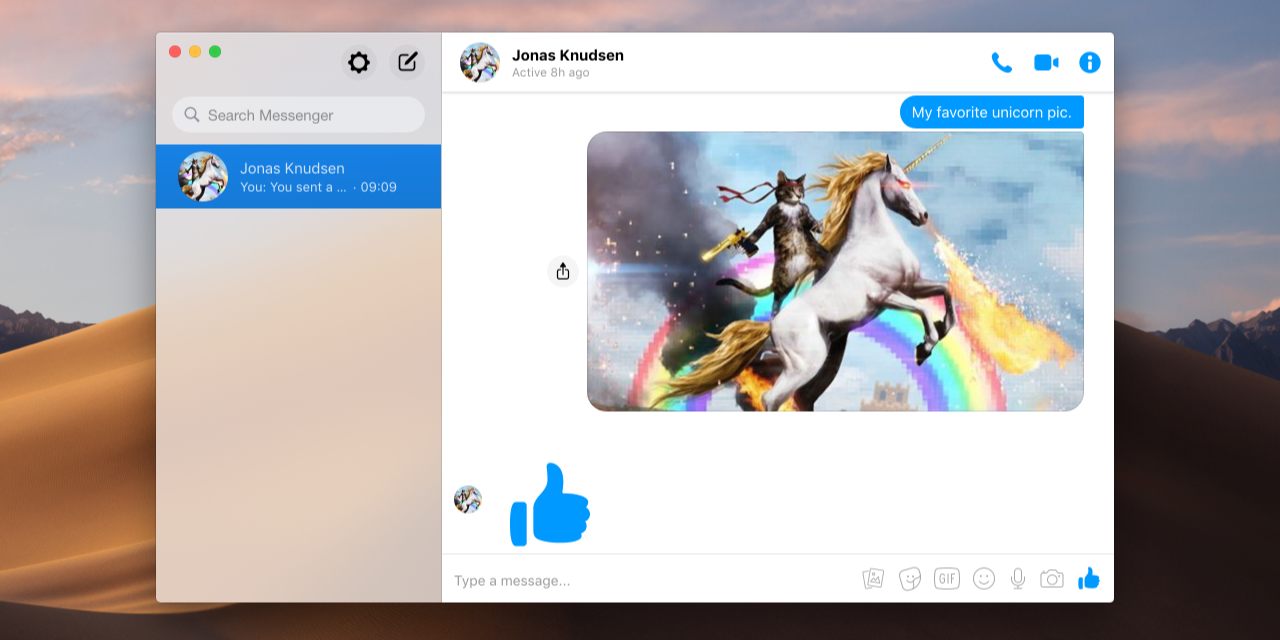Click the 'Active 8h ago' status text
The height and width of the screenshot is (640, 1280).
551,73
